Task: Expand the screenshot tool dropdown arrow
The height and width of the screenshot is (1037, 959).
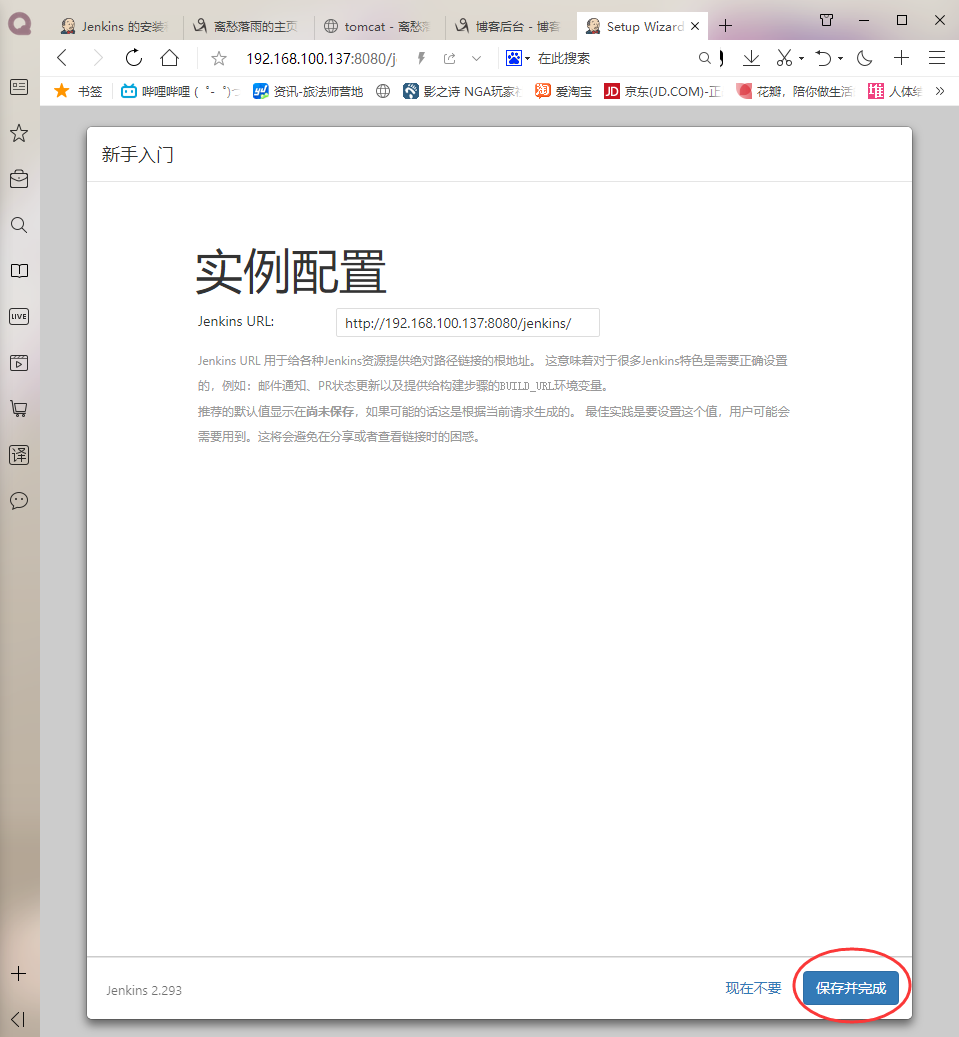Action: (x=801, y=59)
